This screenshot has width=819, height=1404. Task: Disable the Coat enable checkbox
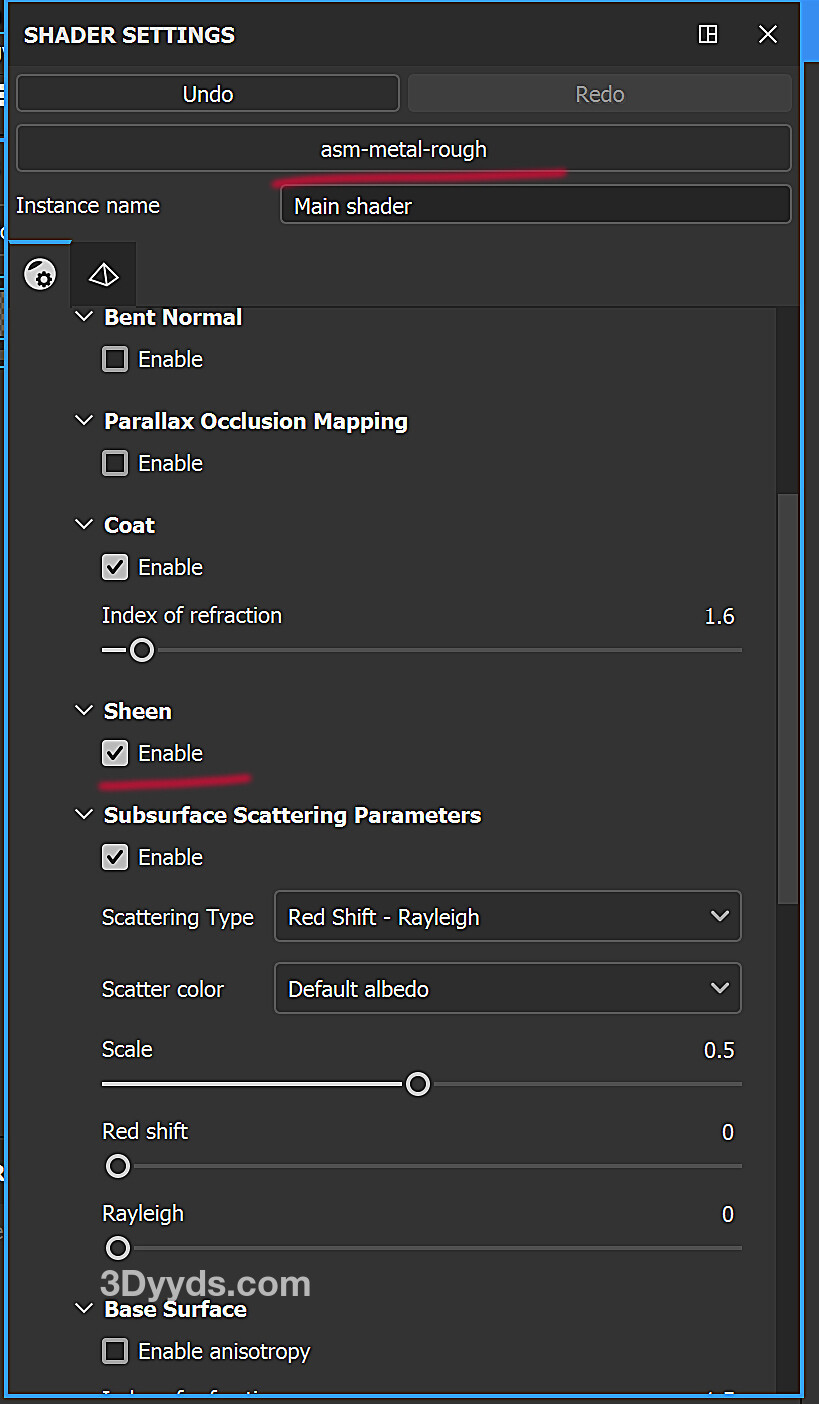coord(116,567)
